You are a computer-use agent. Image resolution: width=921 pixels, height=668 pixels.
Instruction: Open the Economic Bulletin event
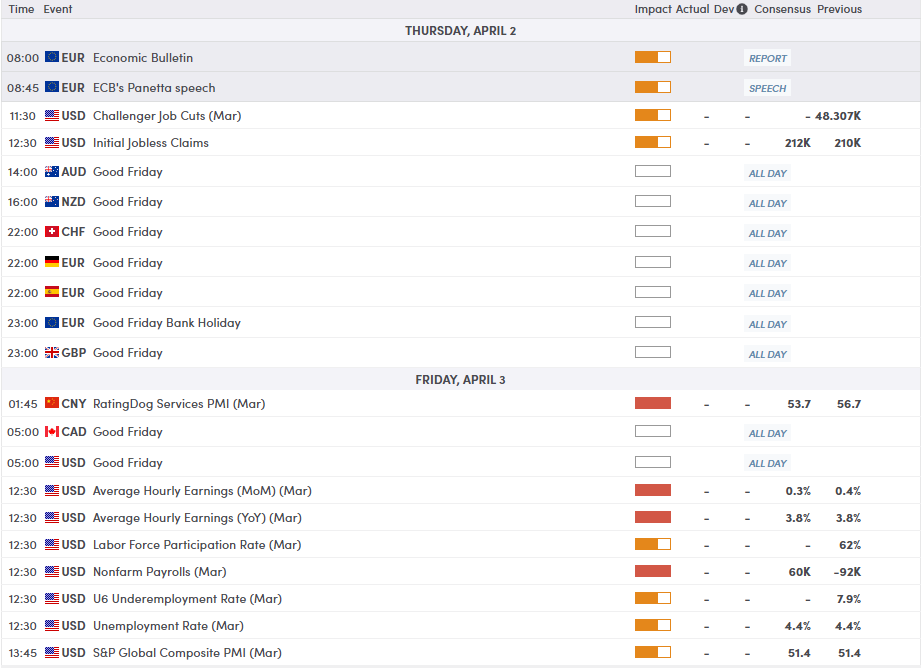(143, 58)
